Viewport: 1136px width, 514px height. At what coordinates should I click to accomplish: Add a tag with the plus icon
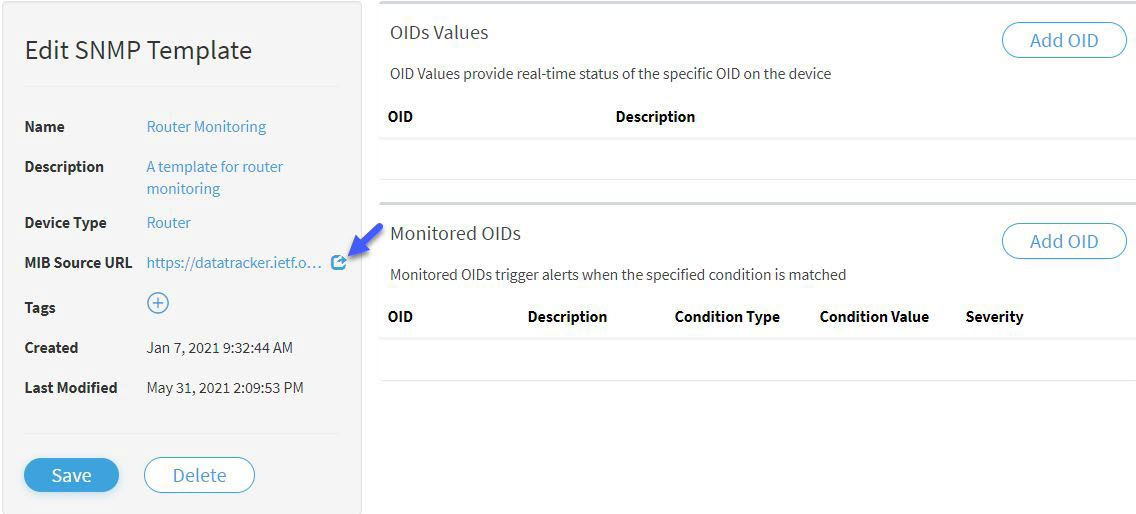point(158,302)
